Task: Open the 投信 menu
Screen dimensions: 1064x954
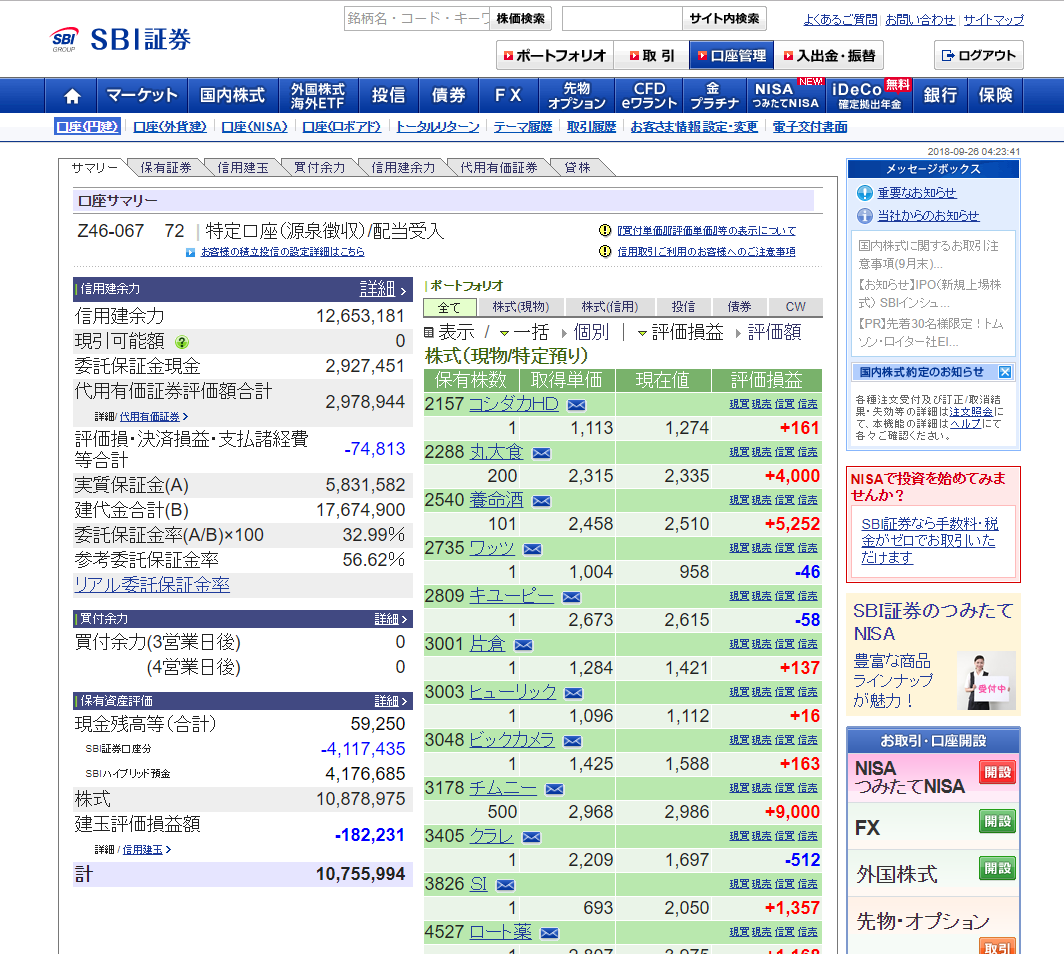Action: [x=388, y=96]
